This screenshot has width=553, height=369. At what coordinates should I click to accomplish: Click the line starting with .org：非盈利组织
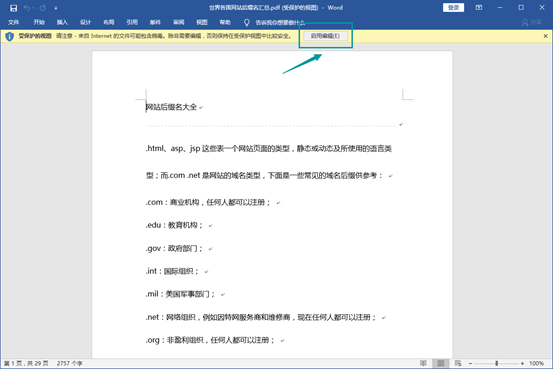pos(210,340)
